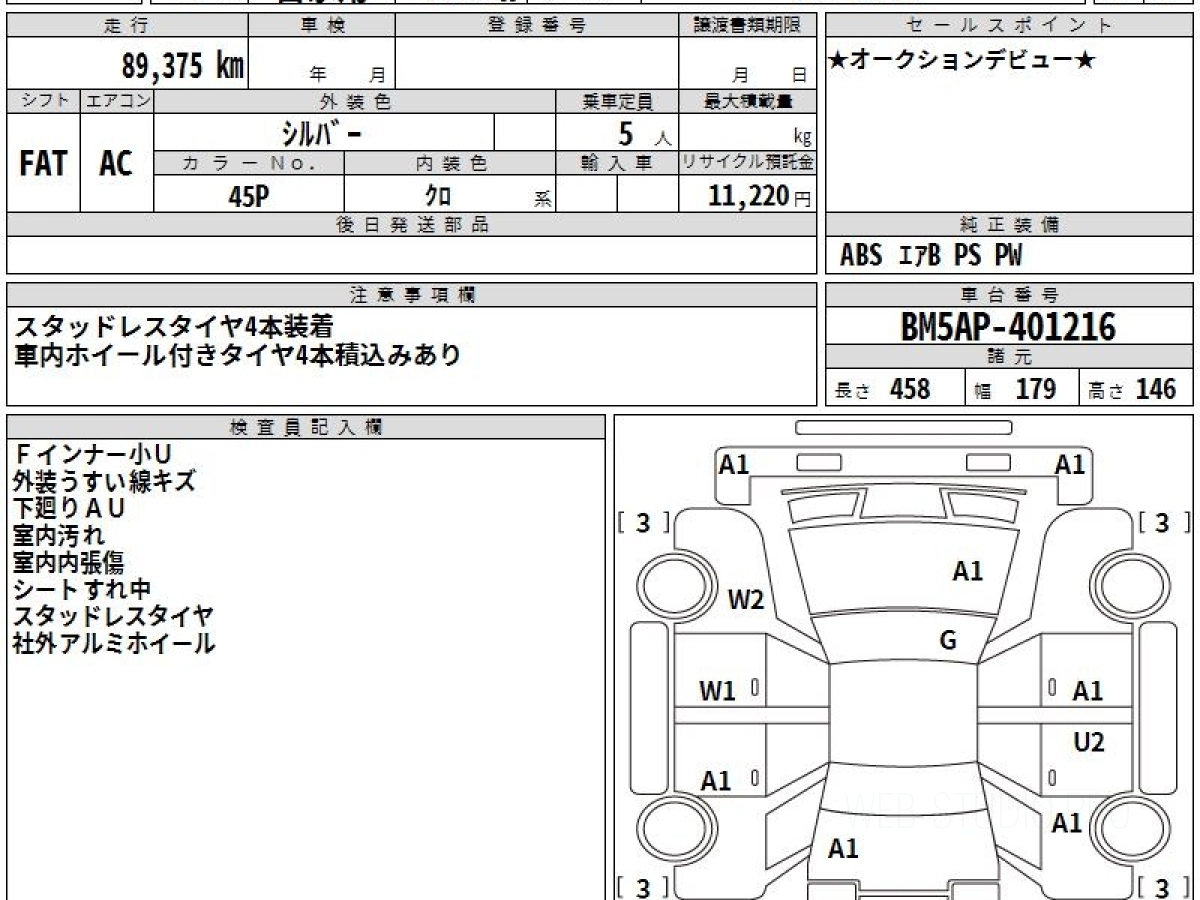The height and width of the screenshot is (900, 1200).
Task: Select the exterior color シルバー
Action: [321, 133]
